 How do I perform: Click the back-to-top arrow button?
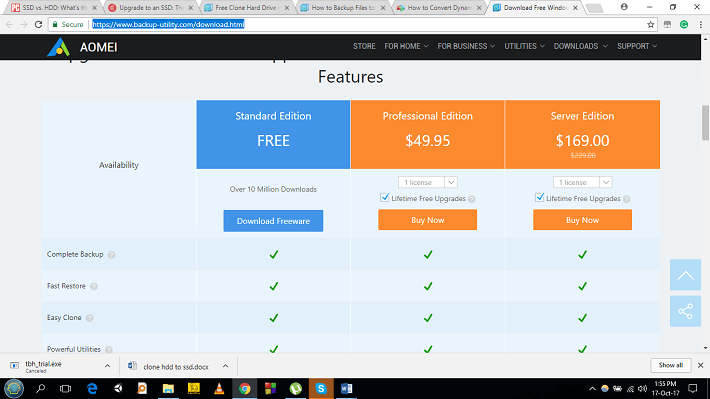685,275
